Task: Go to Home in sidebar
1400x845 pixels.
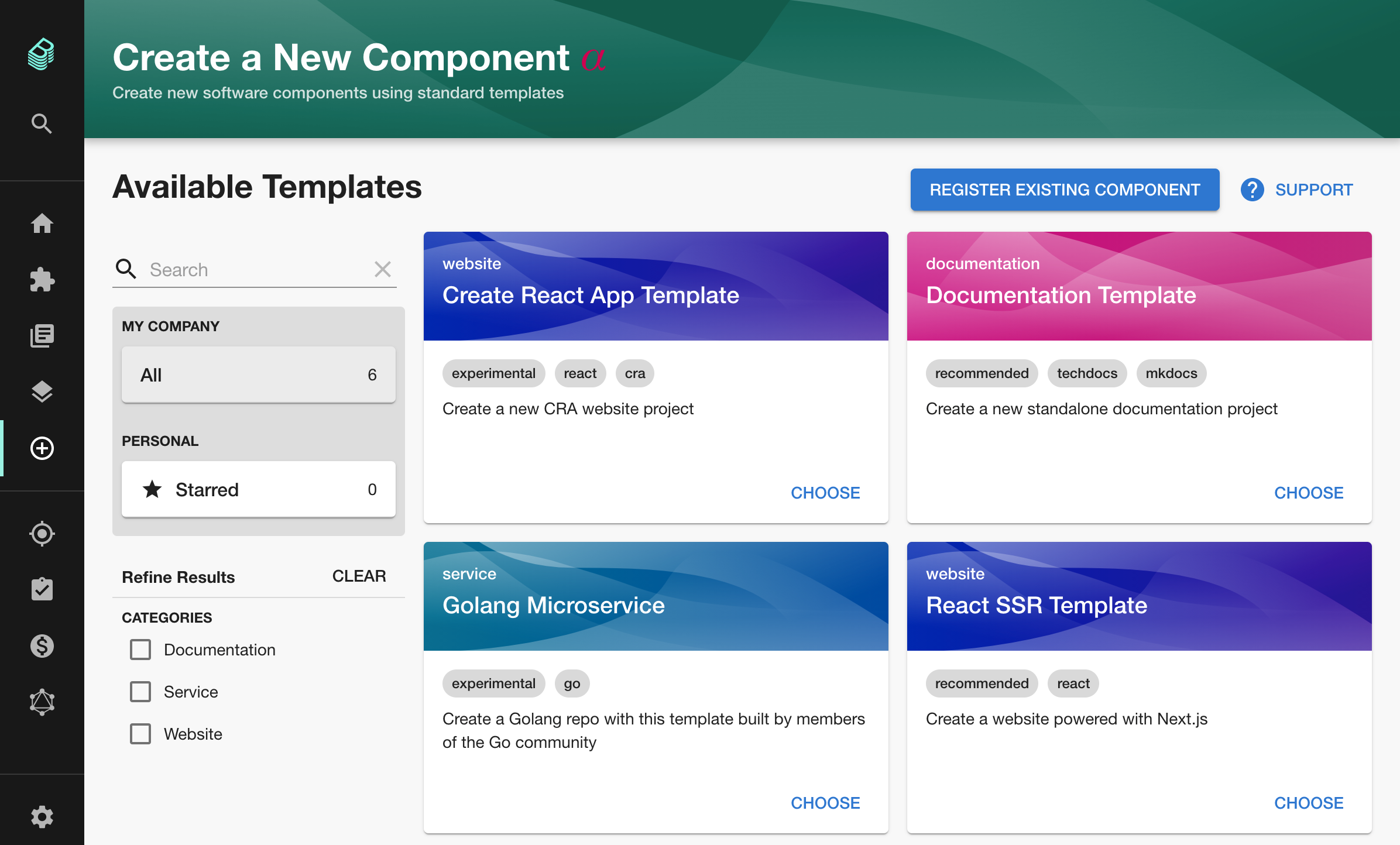Action: click(x=42, y=223)
